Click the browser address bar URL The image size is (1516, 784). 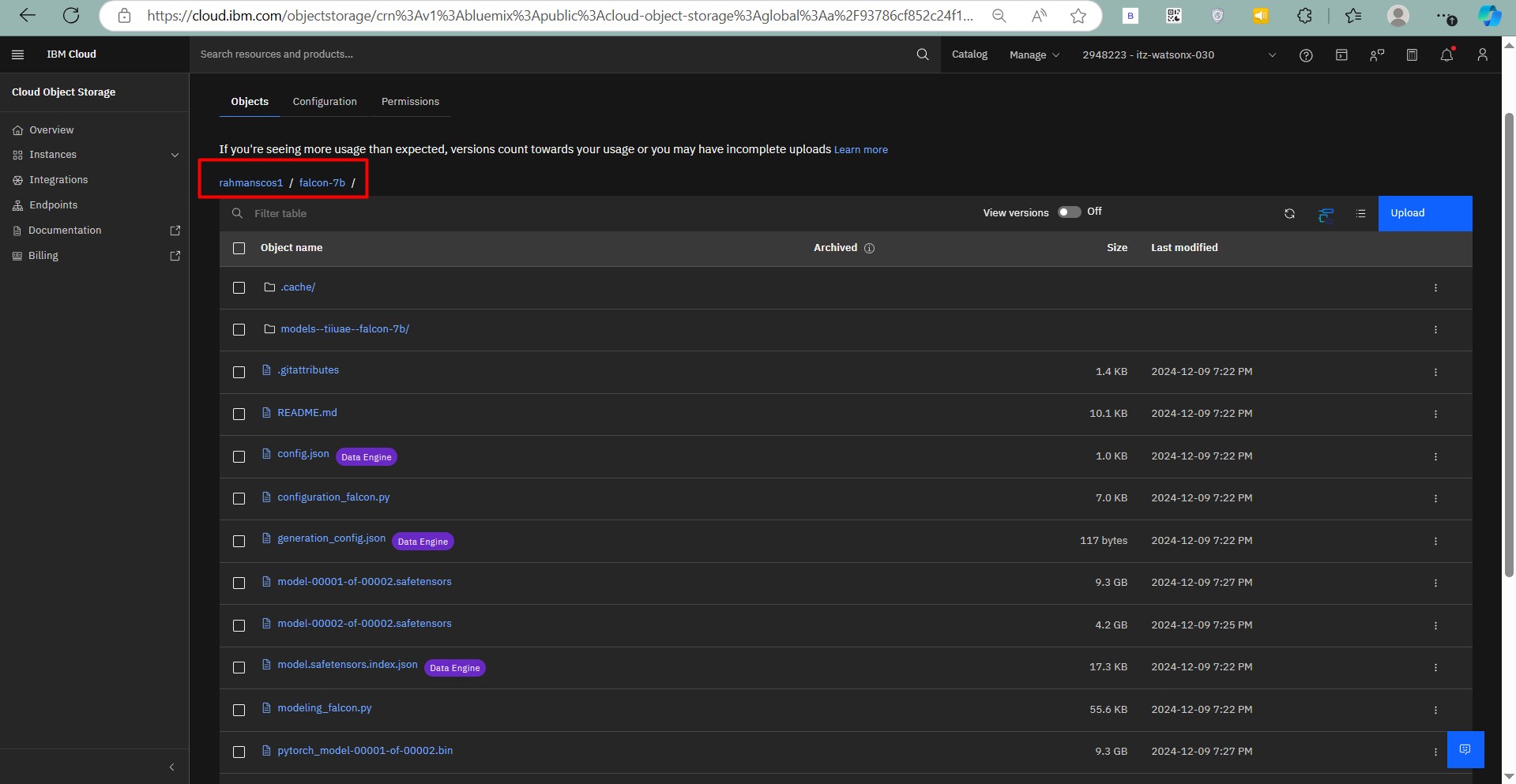coord(560,16)
